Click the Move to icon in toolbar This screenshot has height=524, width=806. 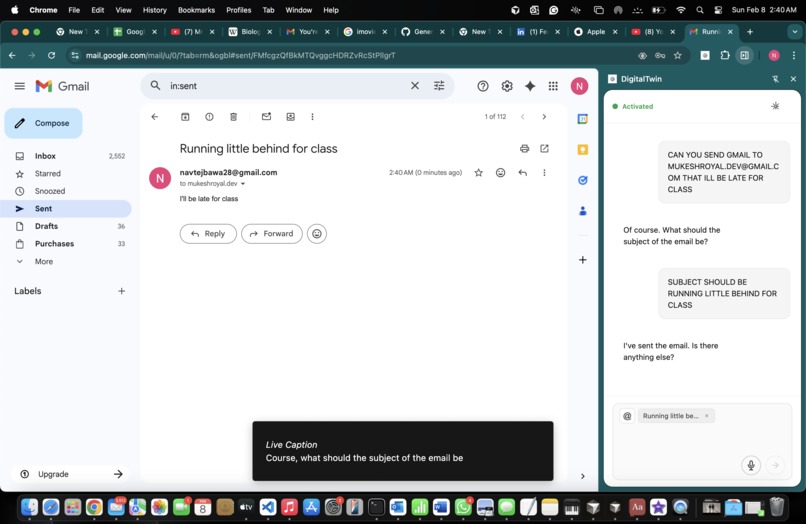point(290,117)
